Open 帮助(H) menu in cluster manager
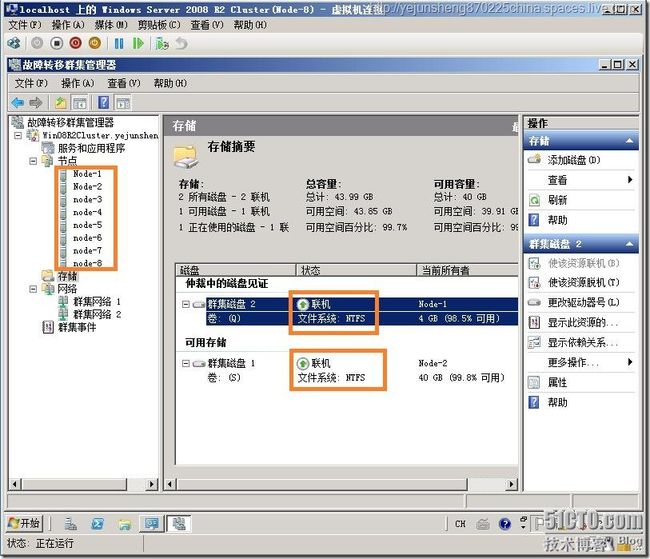Viewport: 650px width, 559px height. 170,83
